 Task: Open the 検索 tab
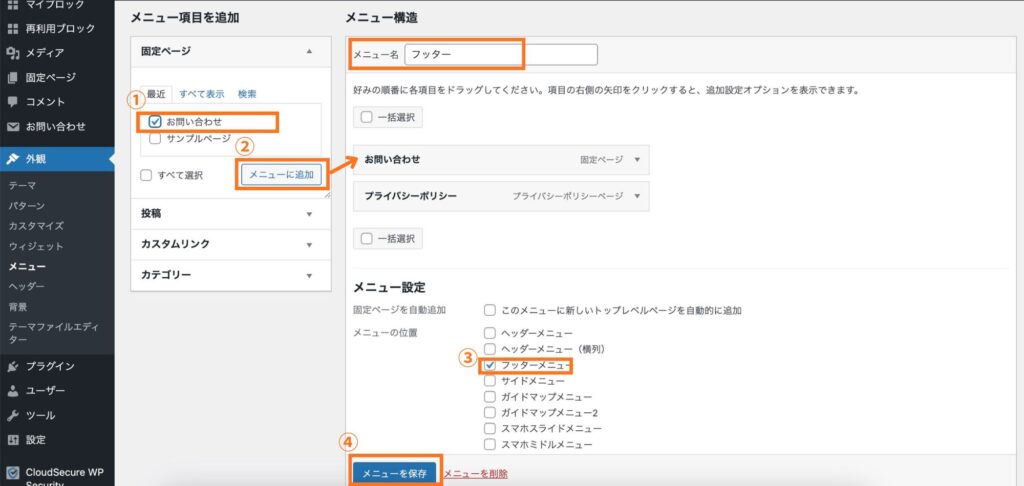pos(247,94)
